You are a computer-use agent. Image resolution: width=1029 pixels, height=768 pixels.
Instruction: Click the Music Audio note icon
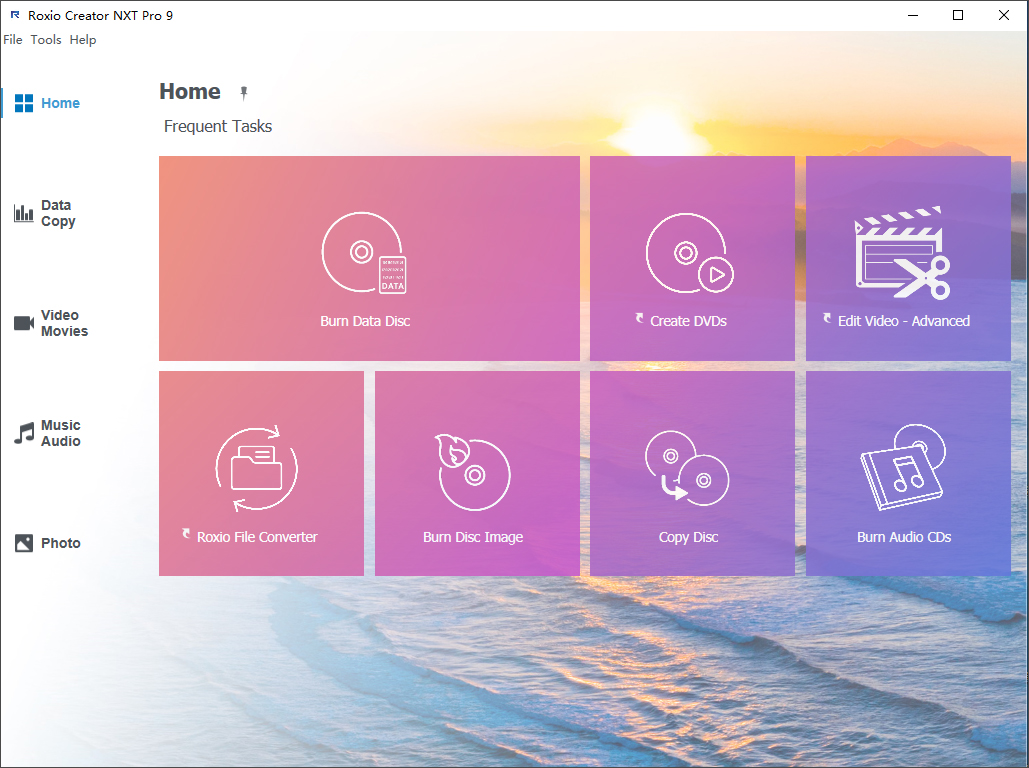[24, 433]
